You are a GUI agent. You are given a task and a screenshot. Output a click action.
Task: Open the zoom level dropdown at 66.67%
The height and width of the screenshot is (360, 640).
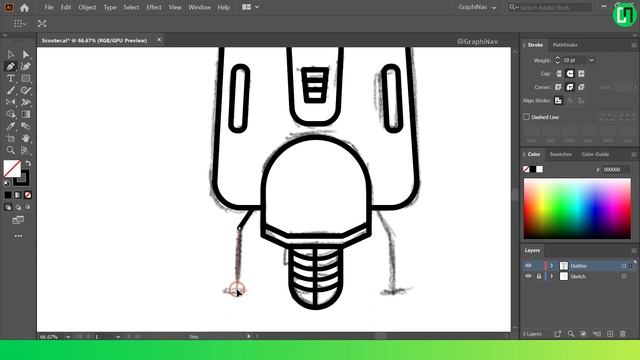[x=68, y=337]
